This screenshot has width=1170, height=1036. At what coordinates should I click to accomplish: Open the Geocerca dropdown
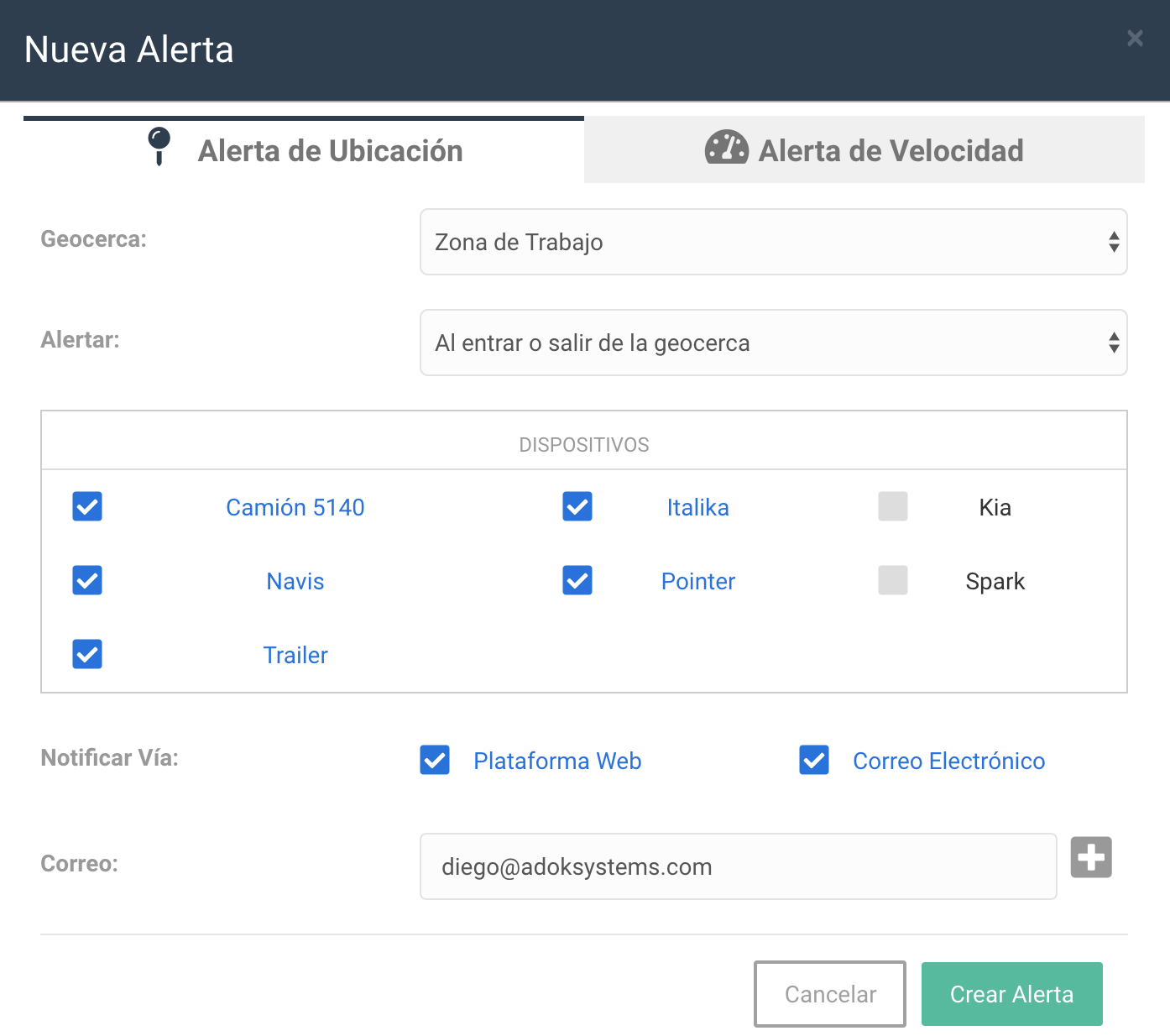pos(773,242)
